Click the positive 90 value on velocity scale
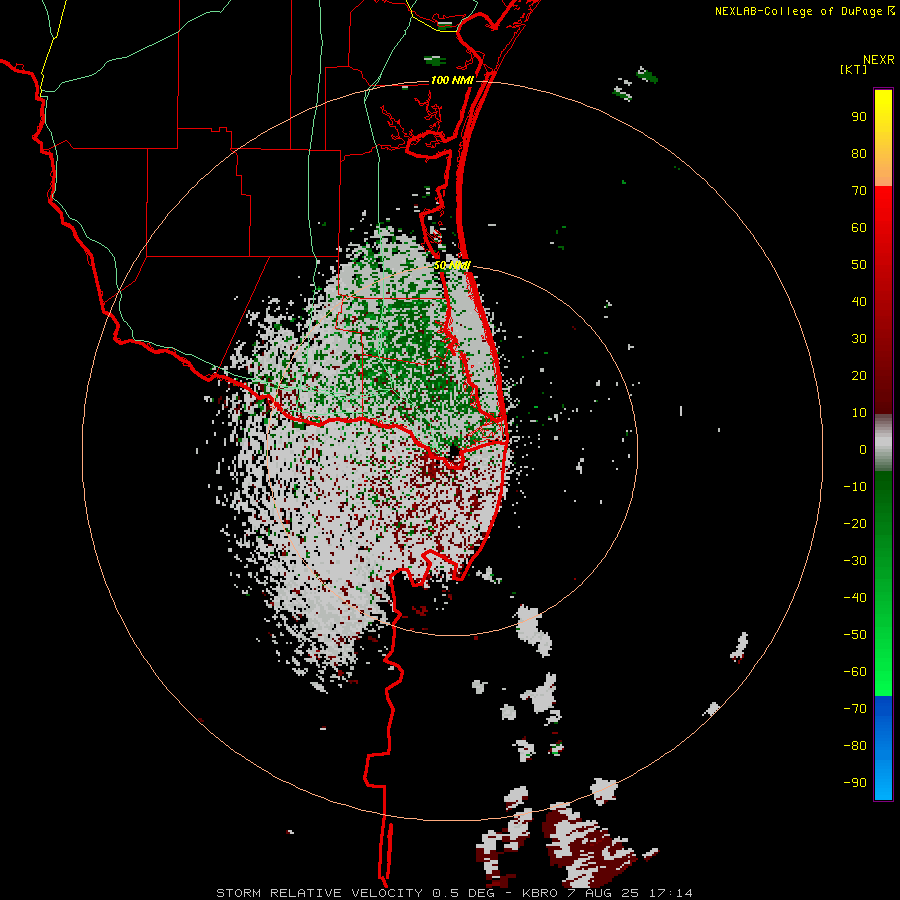This screenshot has height=900, width=900. pyautogui.click(x=859, y=117)
